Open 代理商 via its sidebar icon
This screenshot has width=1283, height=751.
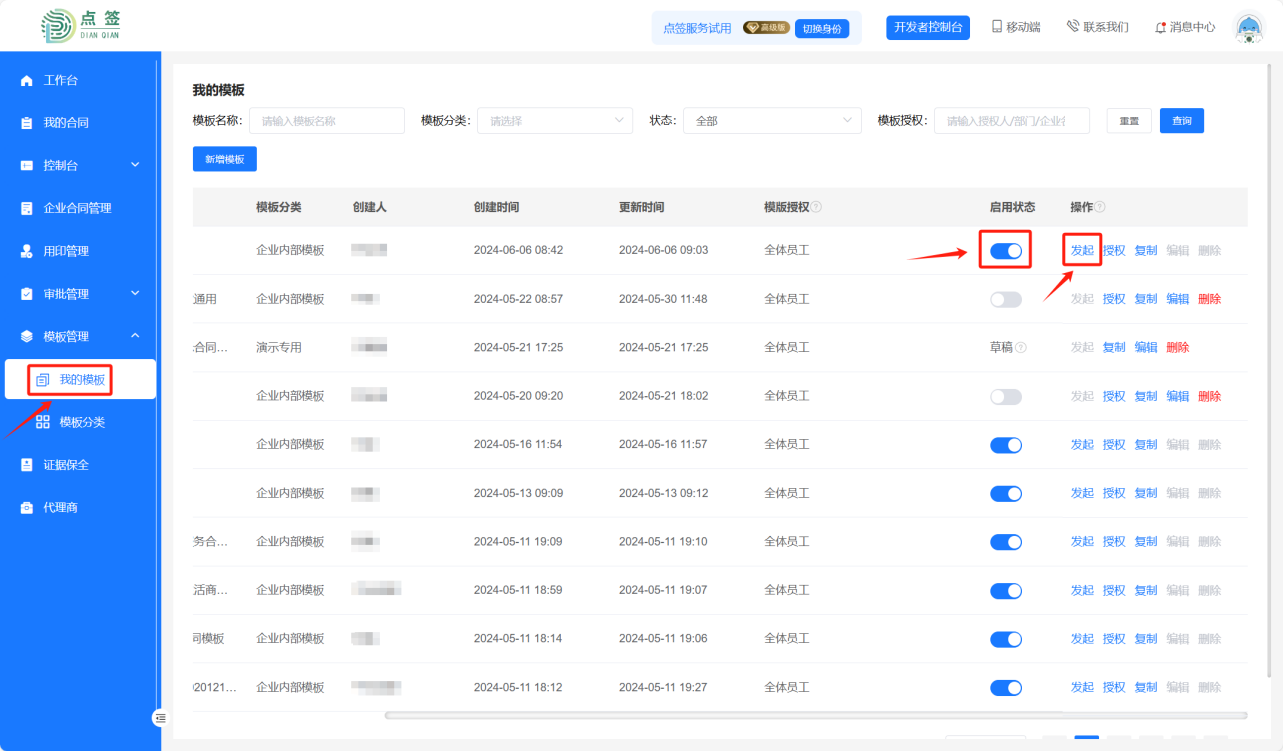27,508
